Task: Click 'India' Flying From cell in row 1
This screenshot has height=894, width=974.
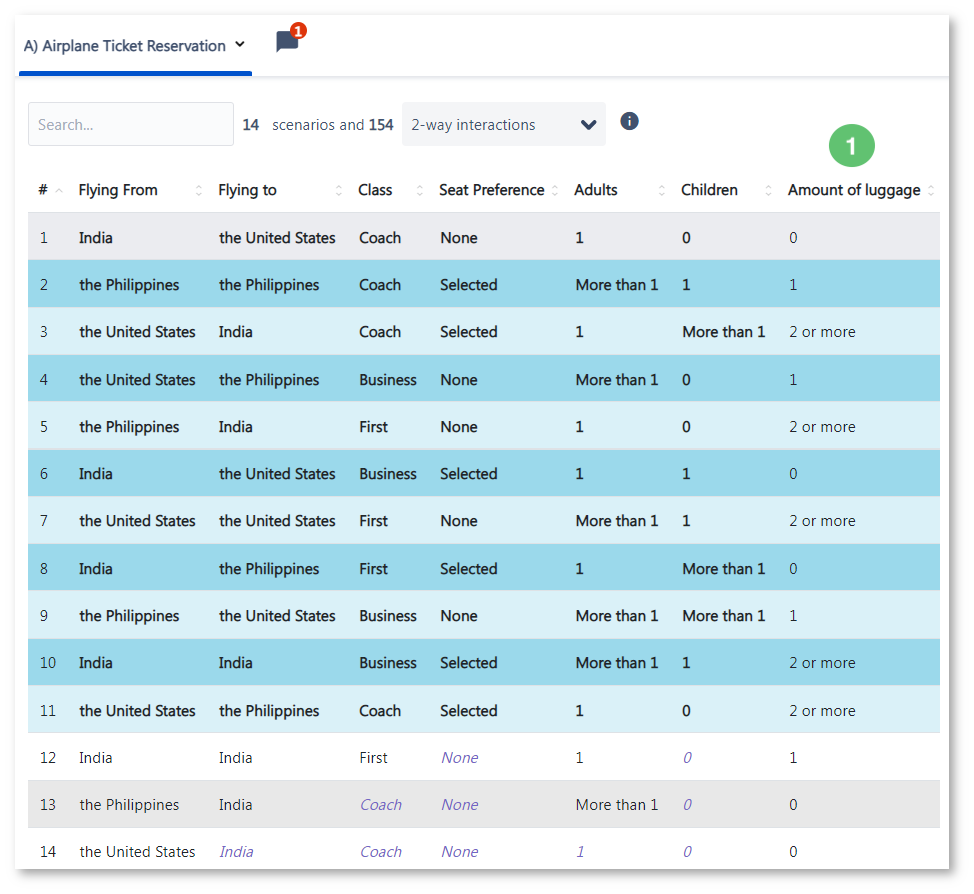Action: pyautogui.click(x=96, y=238)
